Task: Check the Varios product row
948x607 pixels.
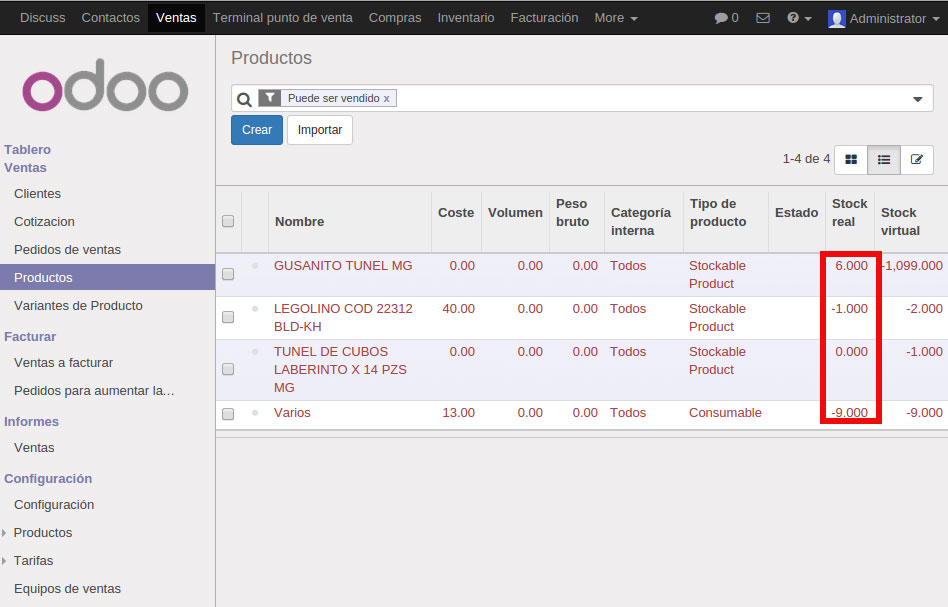Action: point(228,414)
